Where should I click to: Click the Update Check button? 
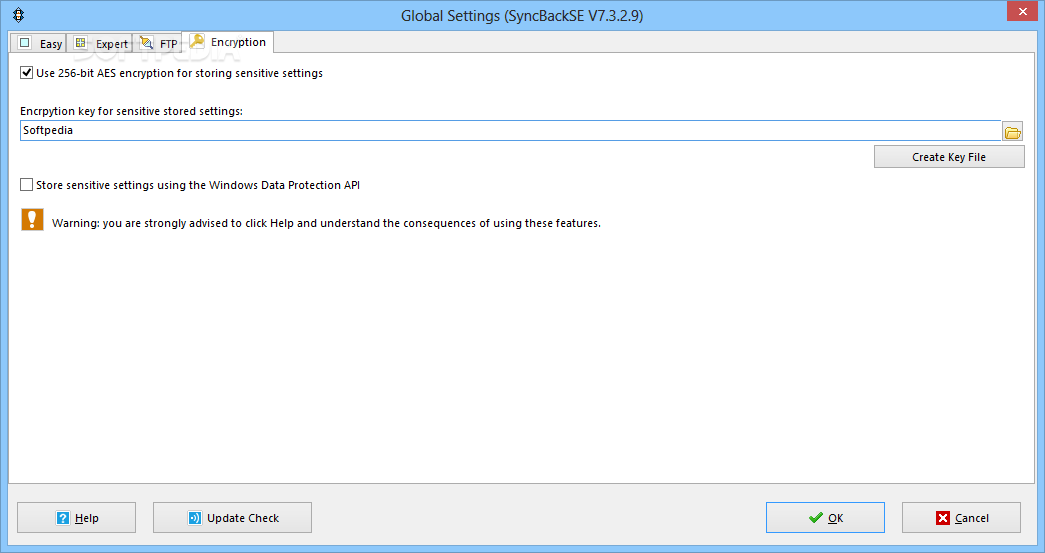233,518
